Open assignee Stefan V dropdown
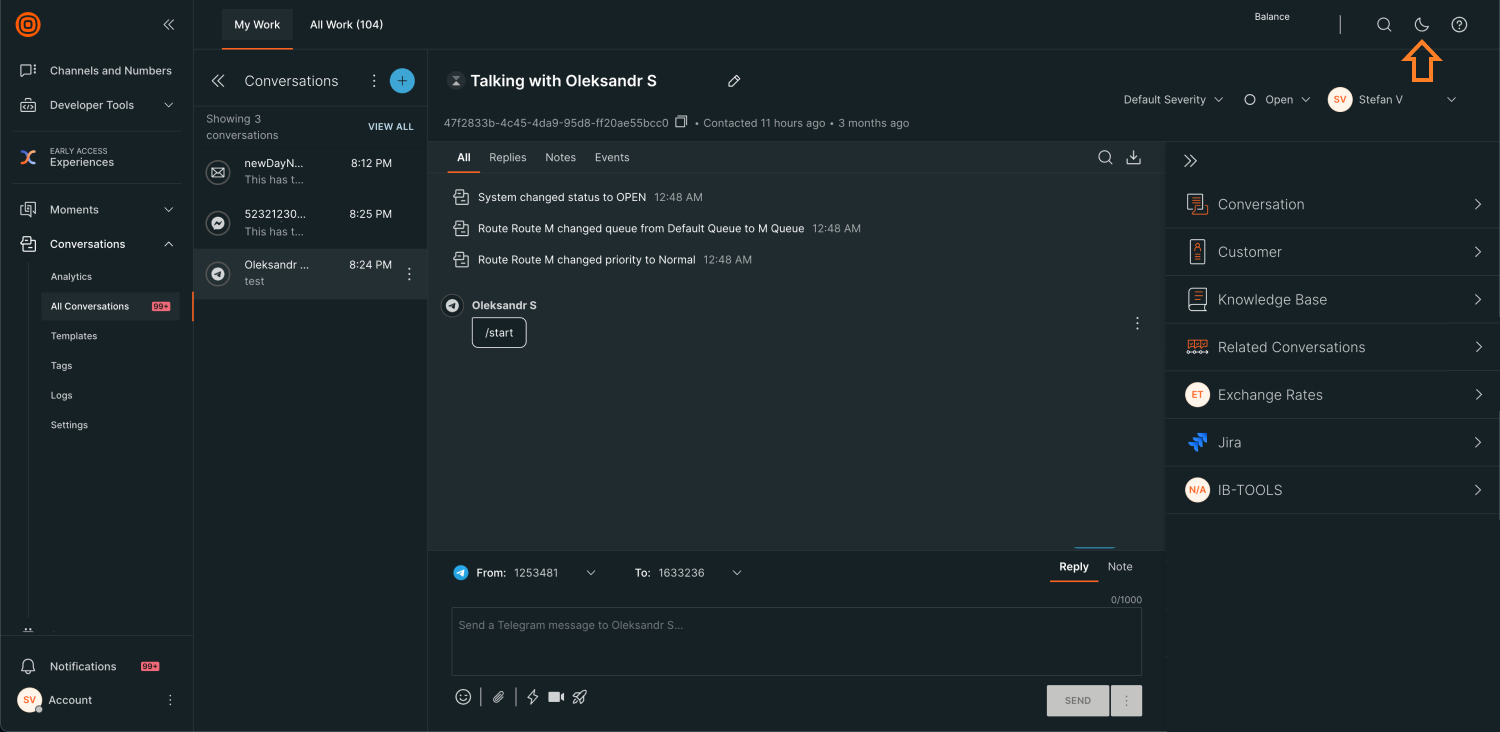The height and width of the screenshot is (732, 1500). (x=1393, y=100)
